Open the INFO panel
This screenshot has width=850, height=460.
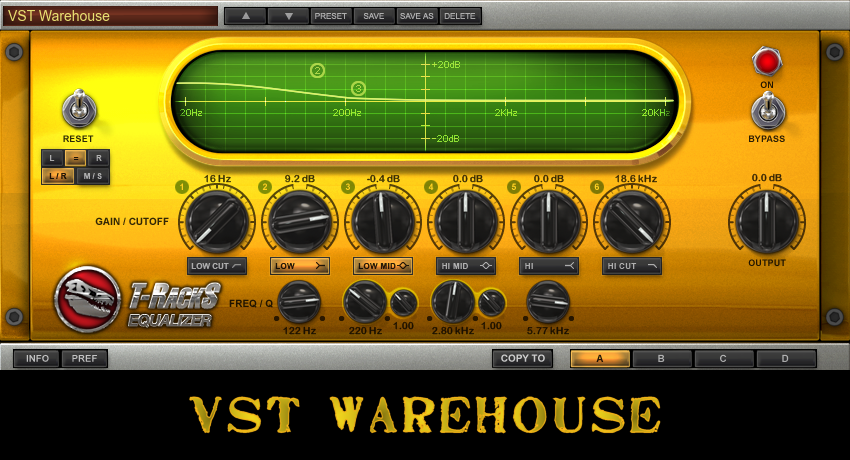pyautogui.click(x=37, y=359)
